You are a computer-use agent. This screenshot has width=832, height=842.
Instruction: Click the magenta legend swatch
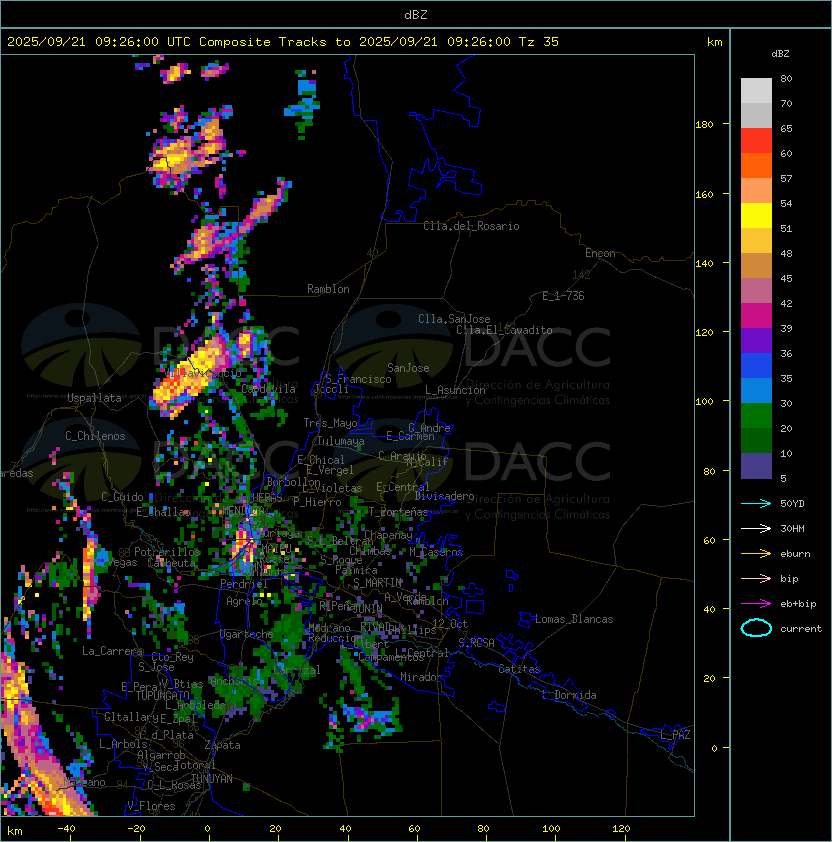click(756, 315)
